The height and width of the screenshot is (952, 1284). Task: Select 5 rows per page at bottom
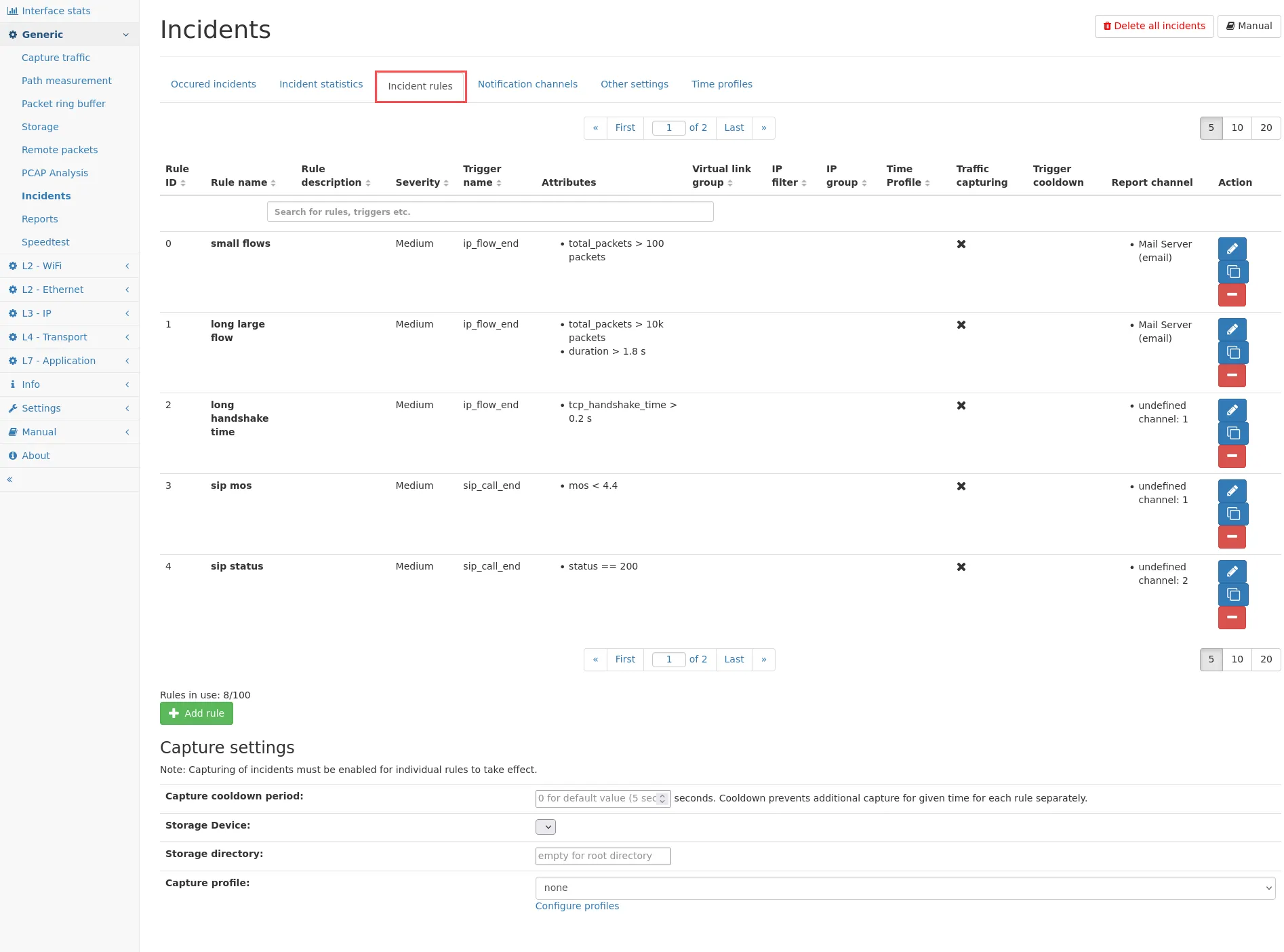(1211, 659)
